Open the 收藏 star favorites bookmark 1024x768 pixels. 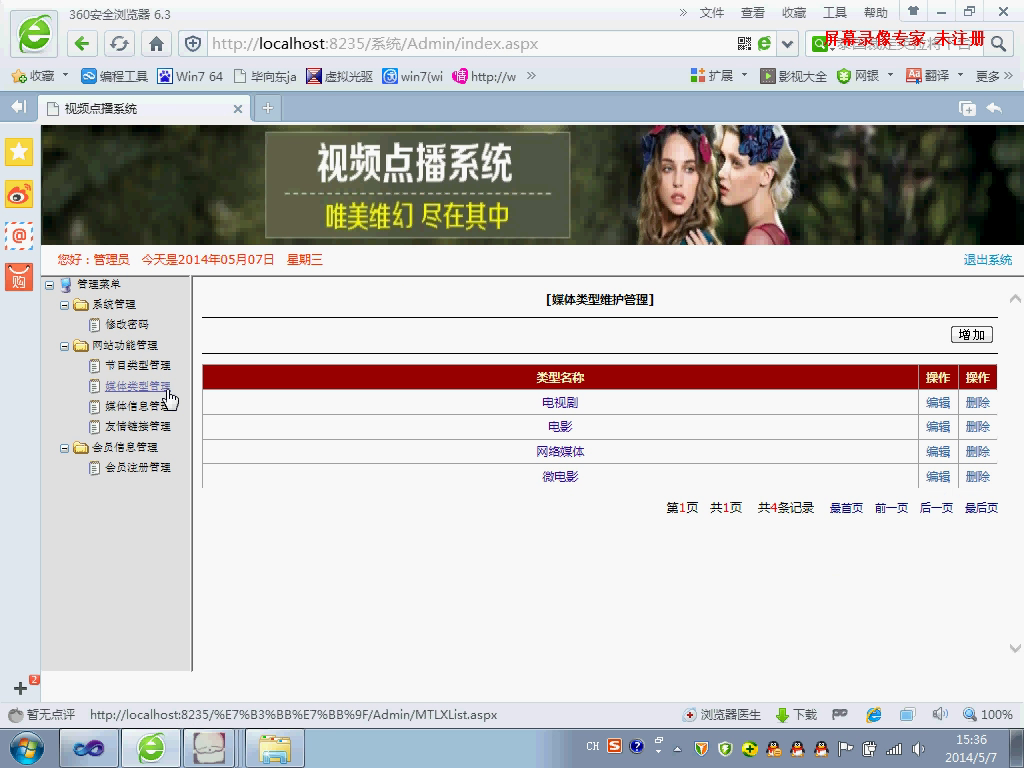click(x=33, y=76)
